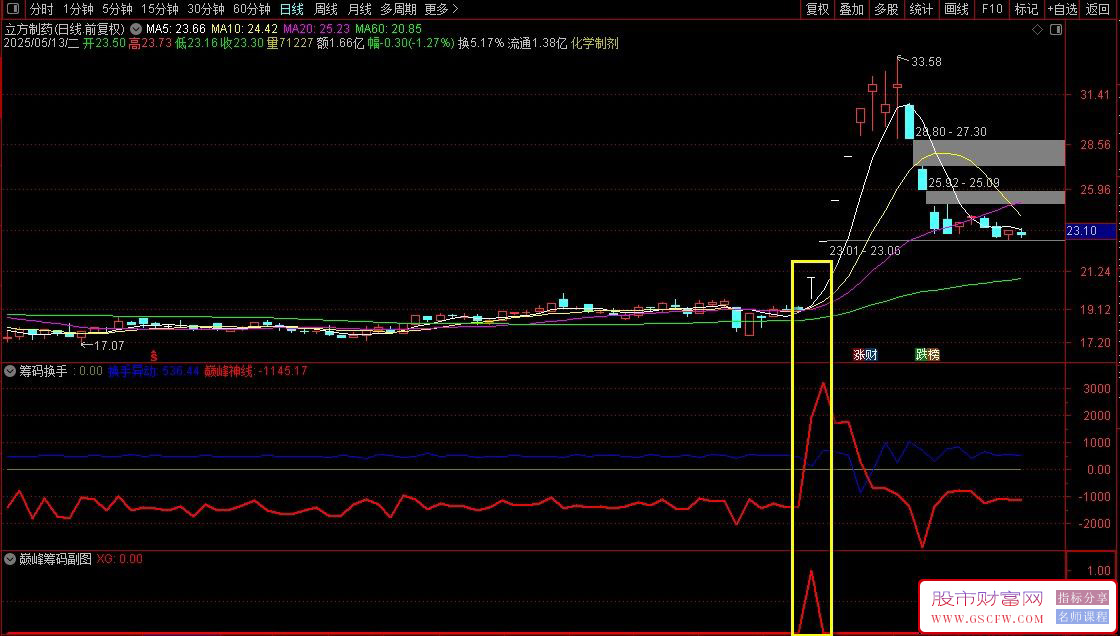Click the 3000 indicator axis value
The height and width of the screenshot is (636, 1120).
[1097, 389]
